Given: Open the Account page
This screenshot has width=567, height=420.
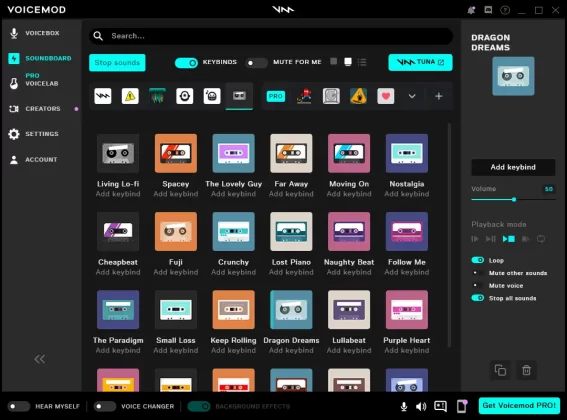Looking at the screenshot, I should pos(33,160).
